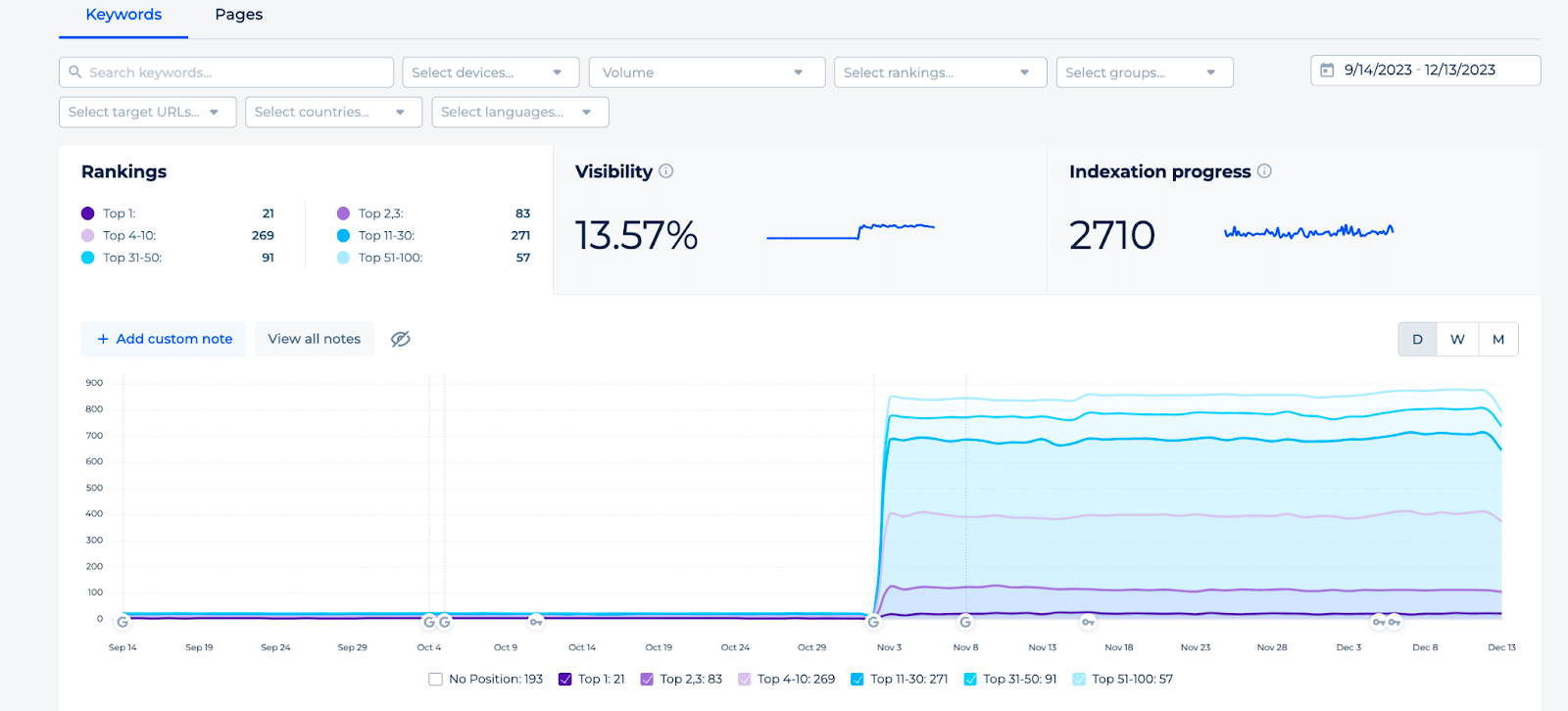1568x711 pixels.
Task: Open the Google marker at Nov 3
Action: (873, 622)
